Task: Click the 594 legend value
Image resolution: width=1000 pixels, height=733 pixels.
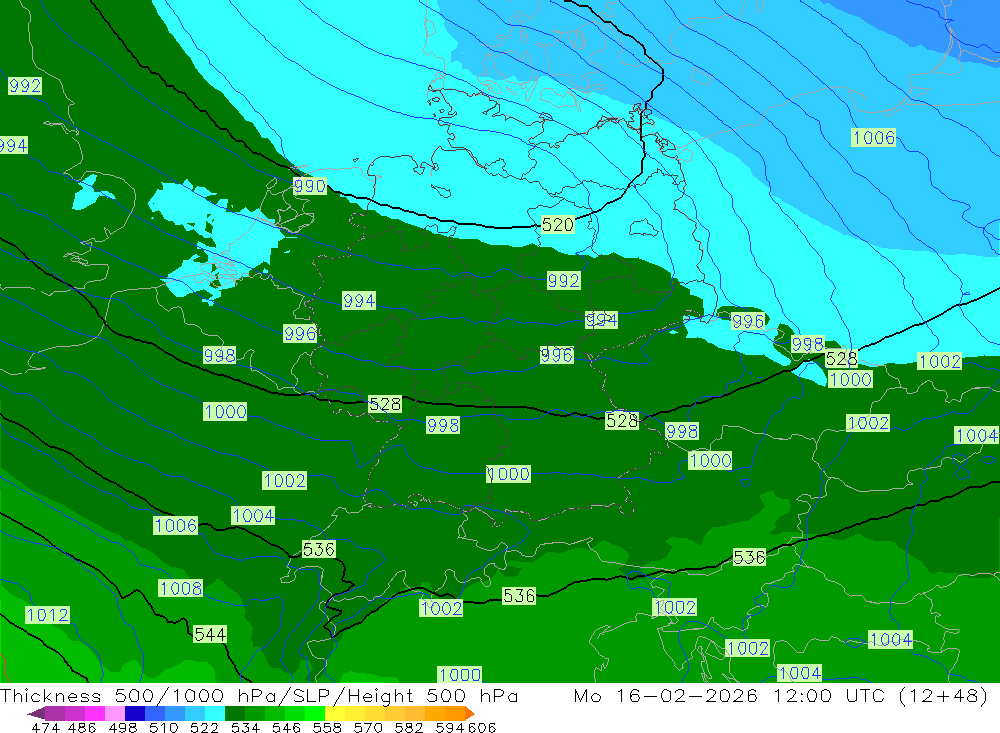Action: pos(449,727)
